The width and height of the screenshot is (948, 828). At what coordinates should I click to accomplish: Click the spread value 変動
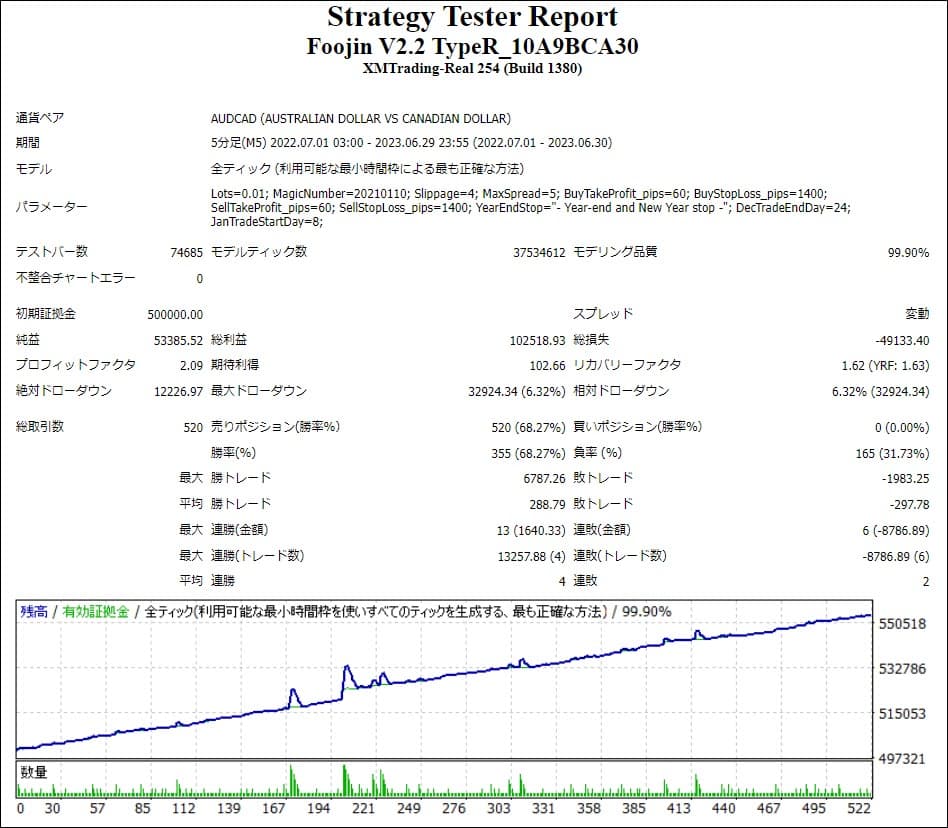pyautogui.click(x=917, y=314)
